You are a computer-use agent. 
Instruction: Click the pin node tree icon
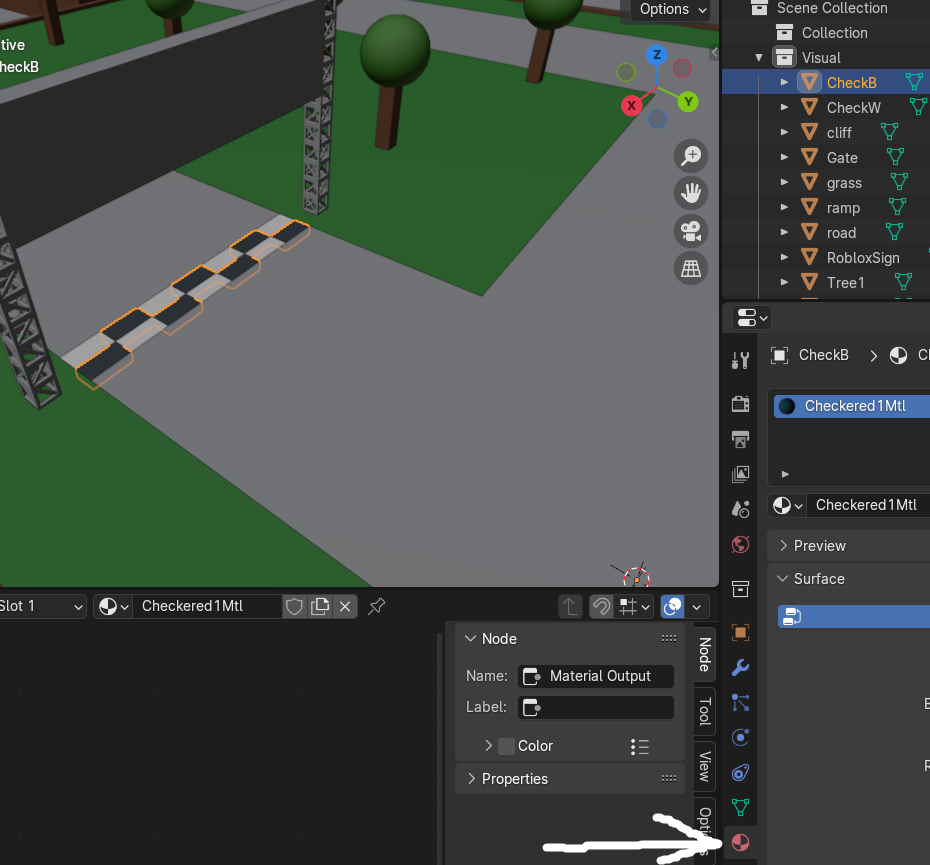pyautogui.click(x=377, y=606)
